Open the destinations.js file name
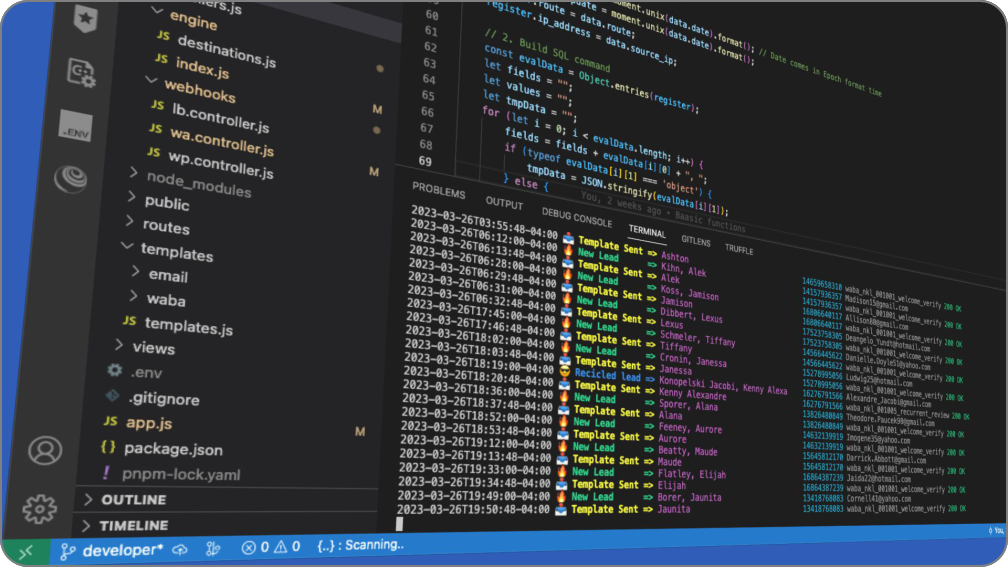 pos(226,50)
